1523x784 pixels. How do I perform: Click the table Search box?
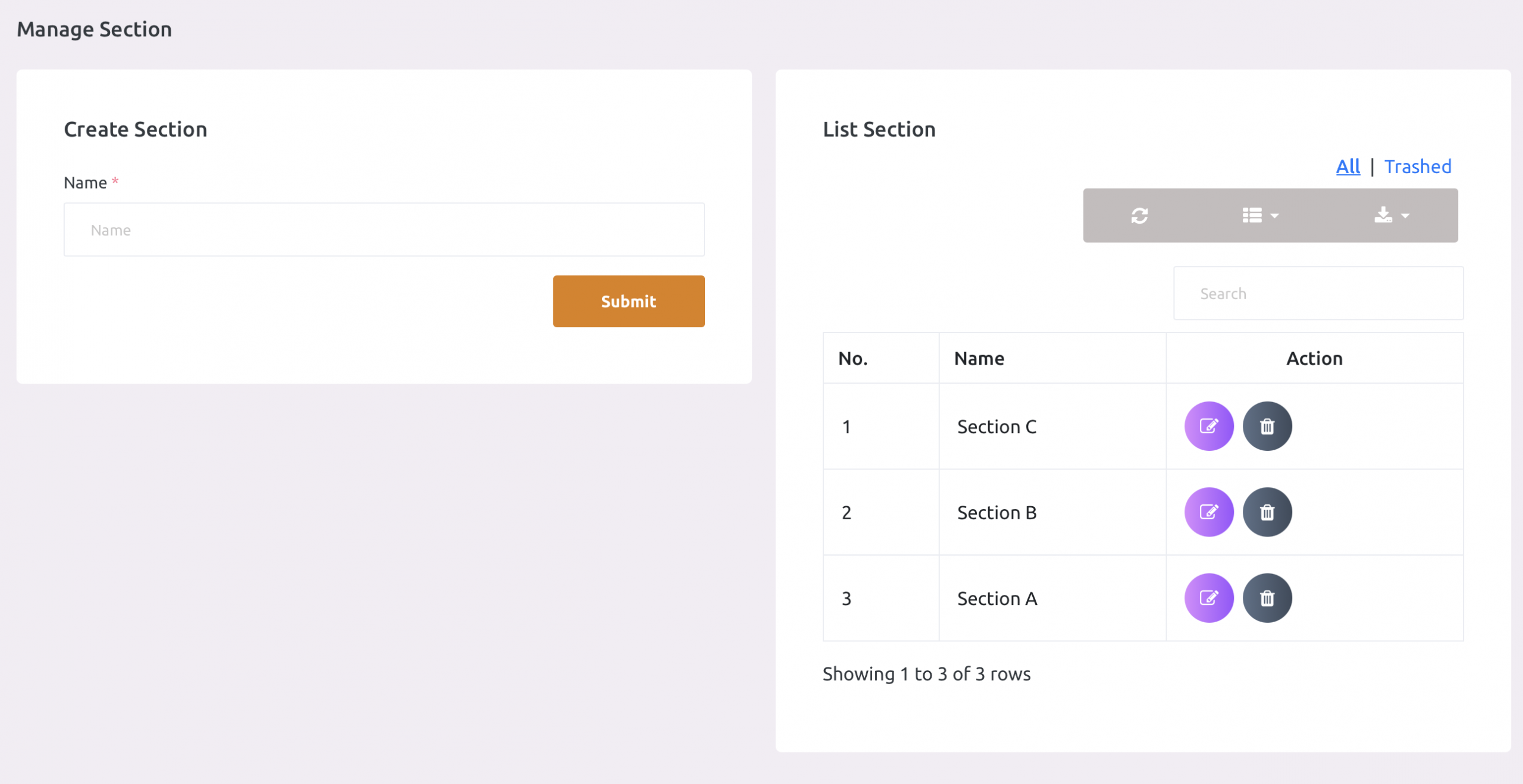tap(1318, 293)
